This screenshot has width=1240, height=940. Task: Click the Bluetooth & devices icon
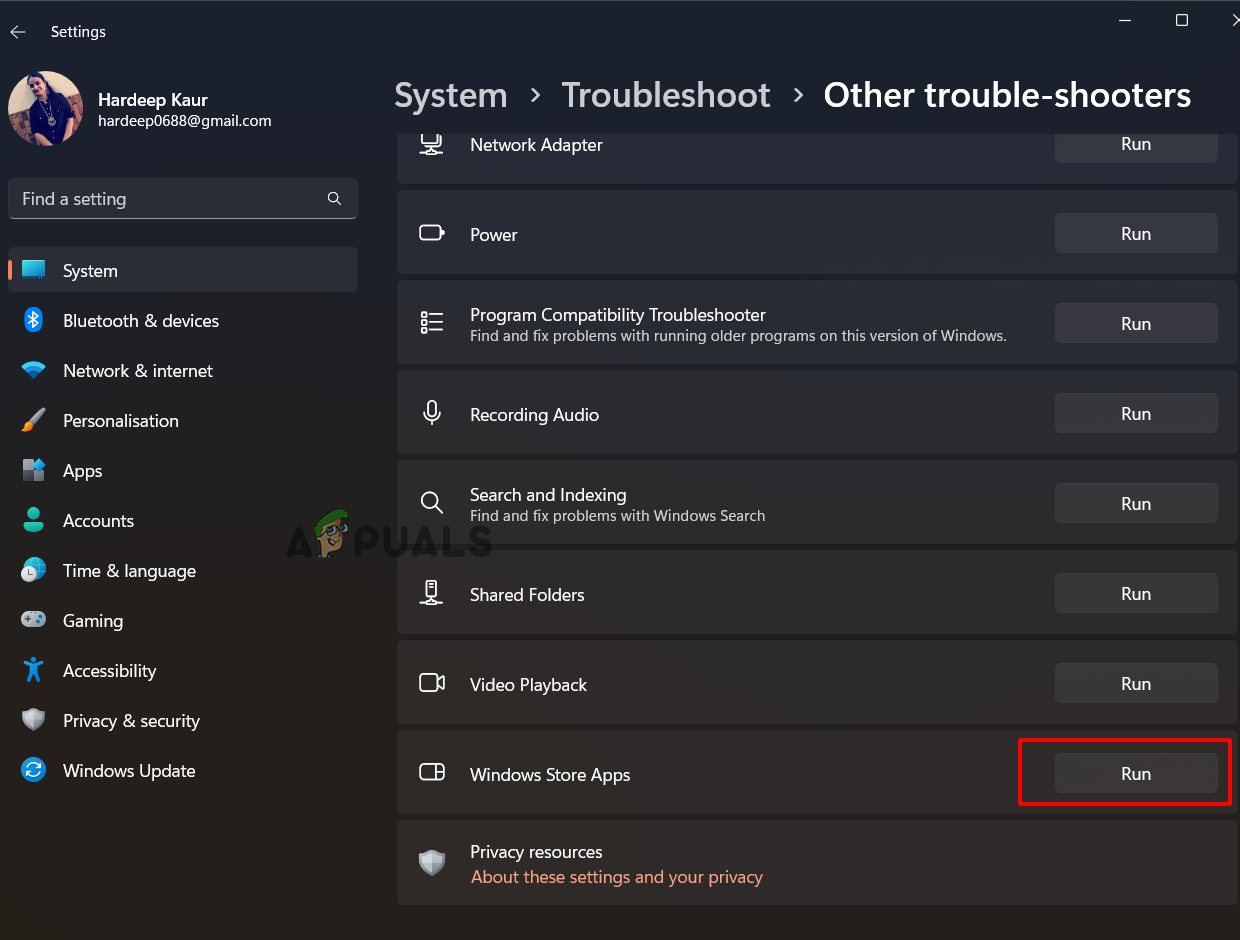click(33, 320)
